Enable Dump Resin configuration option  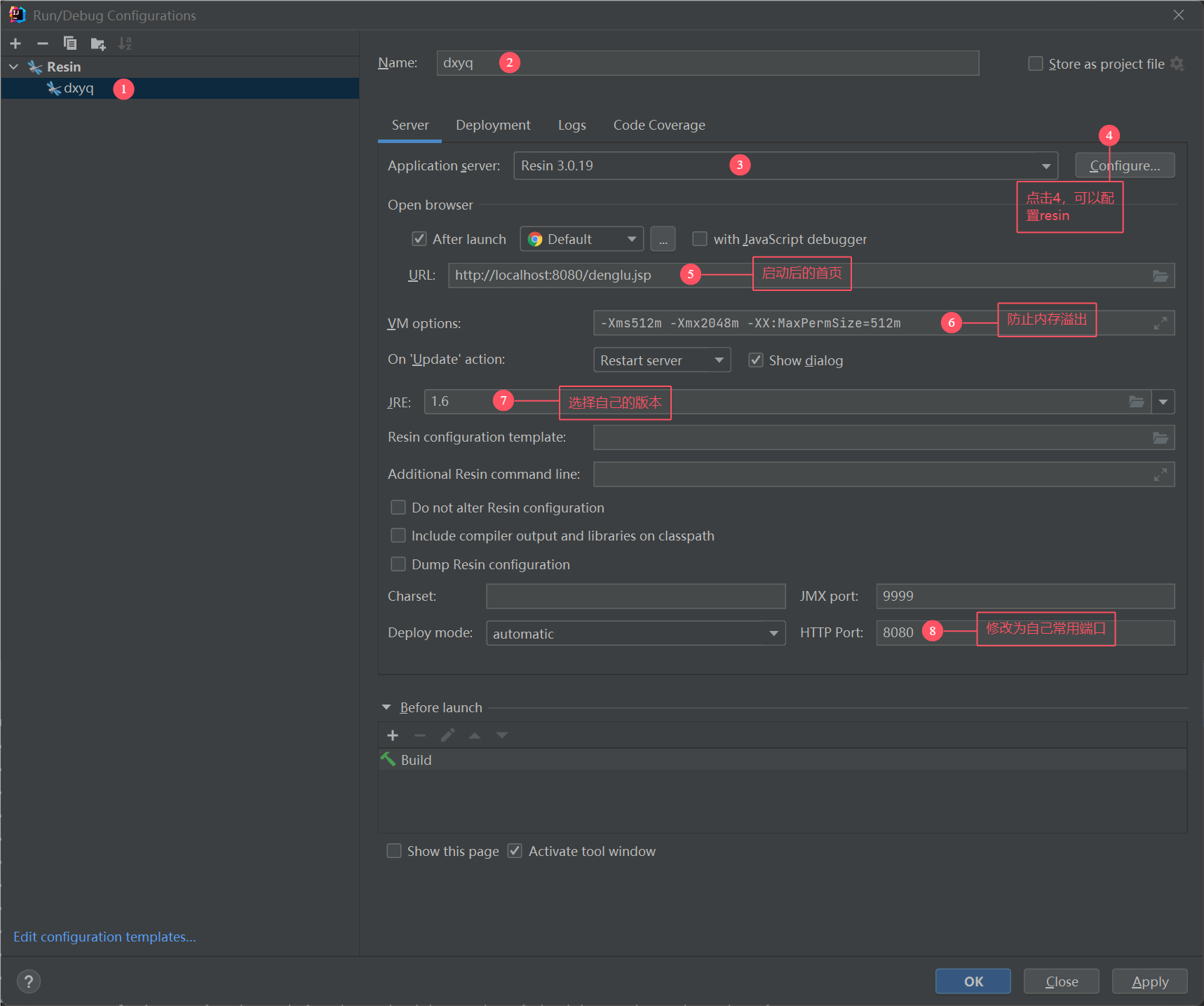[x=398, y=564]
